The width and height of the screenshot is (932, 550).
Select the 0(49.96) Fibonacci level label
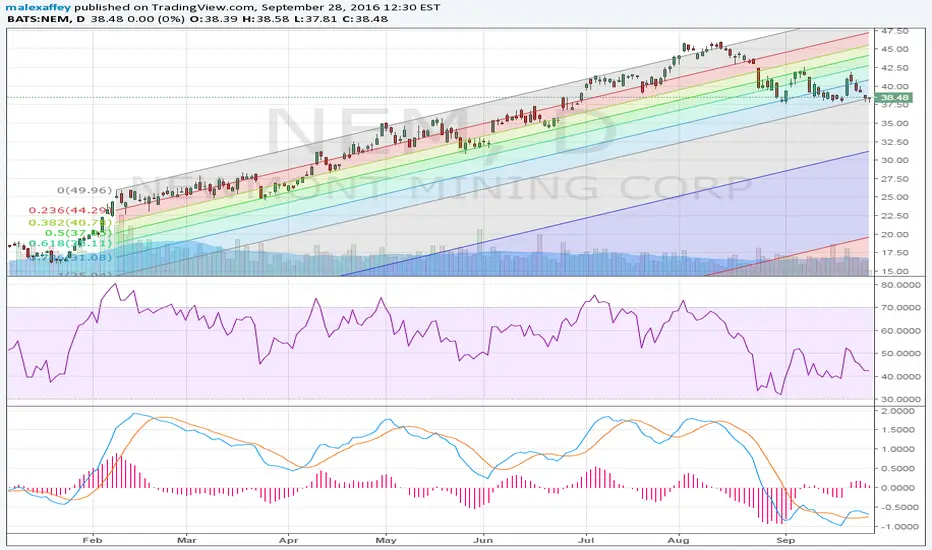(84, 190)
